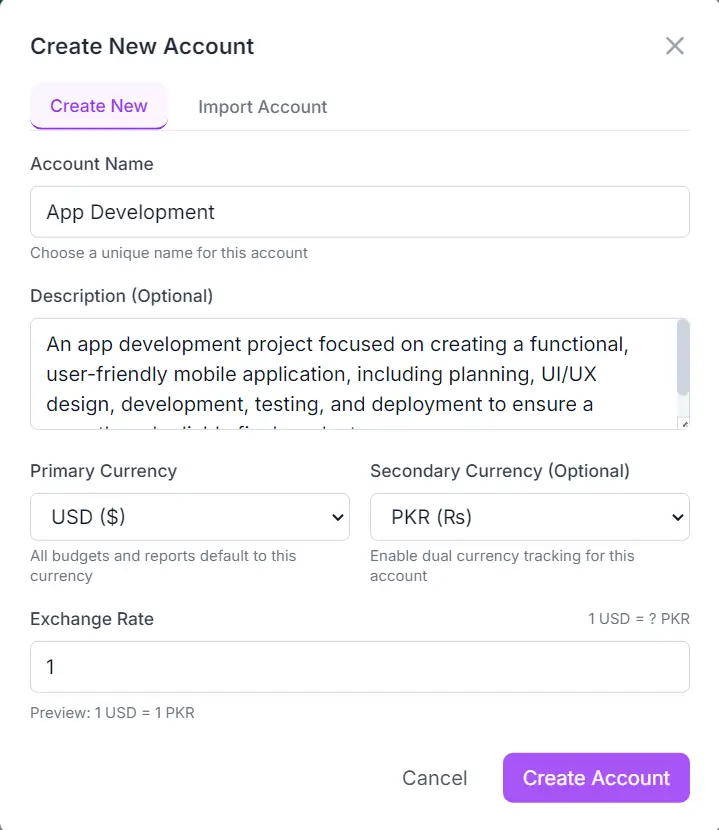Screen dimensions: 719x830
Task: Click the purple Create Account button
Action: [x=596, y=778]
